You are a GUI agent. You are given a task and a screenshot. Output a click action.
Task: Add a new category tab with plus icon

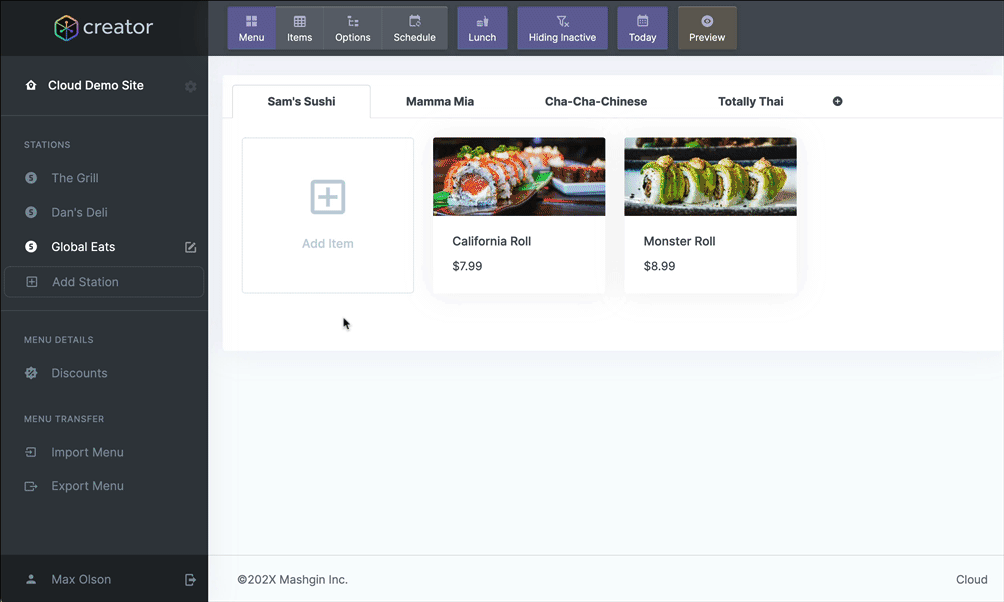[x=838, y=101]
